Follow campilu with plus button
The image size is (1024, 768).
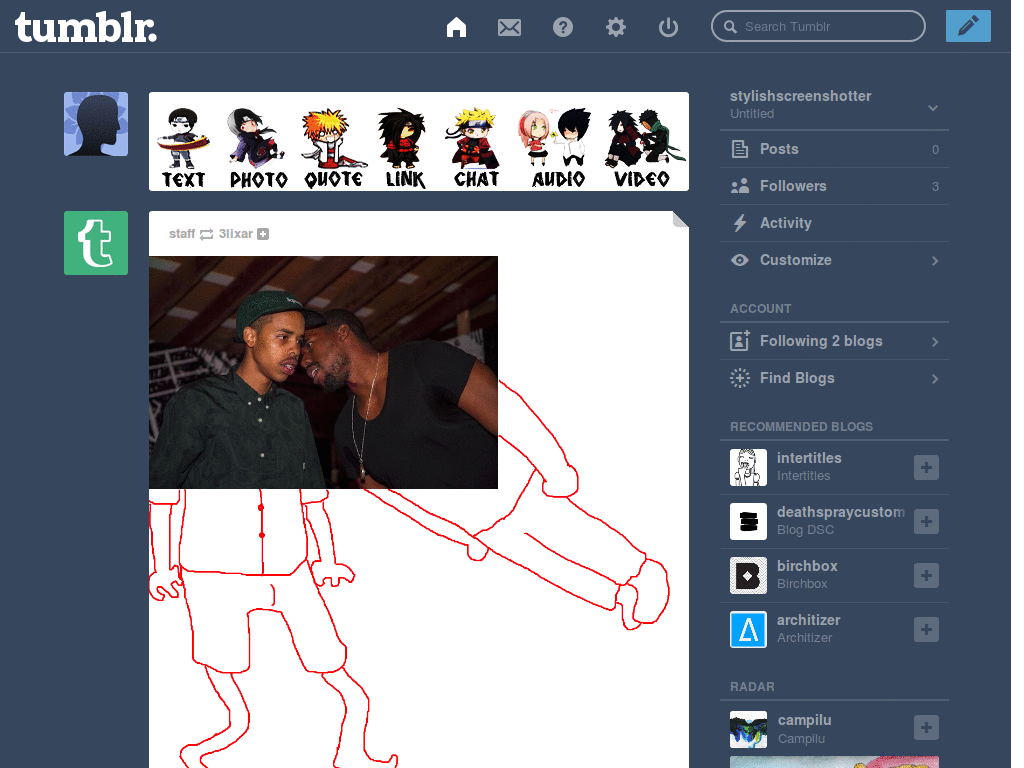click(x=926, y=728)
